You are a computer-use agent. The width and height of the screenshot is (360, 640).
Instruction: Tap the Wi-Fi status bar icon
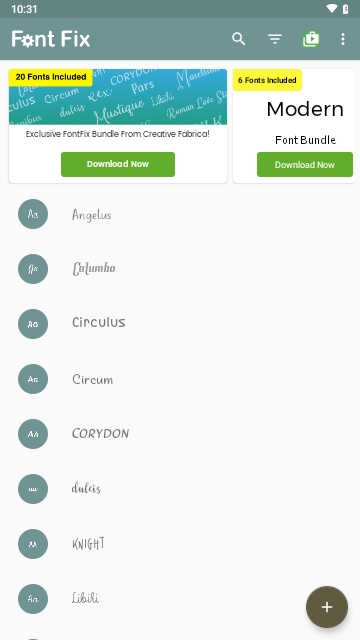[x=332, y=9]
